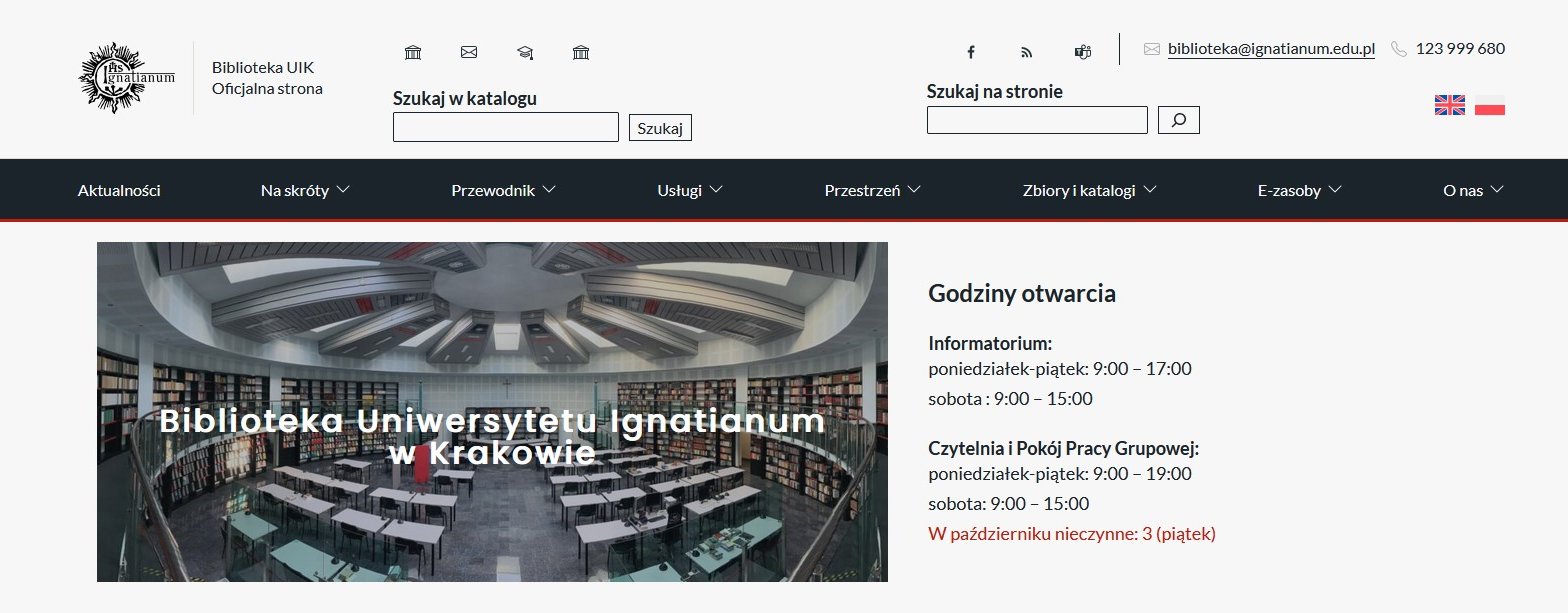Image resolution: width=1568 pixels, height=613 pixels.
Task: Open the envelope icon beside the graduation cap
Action: coord(469,52)
